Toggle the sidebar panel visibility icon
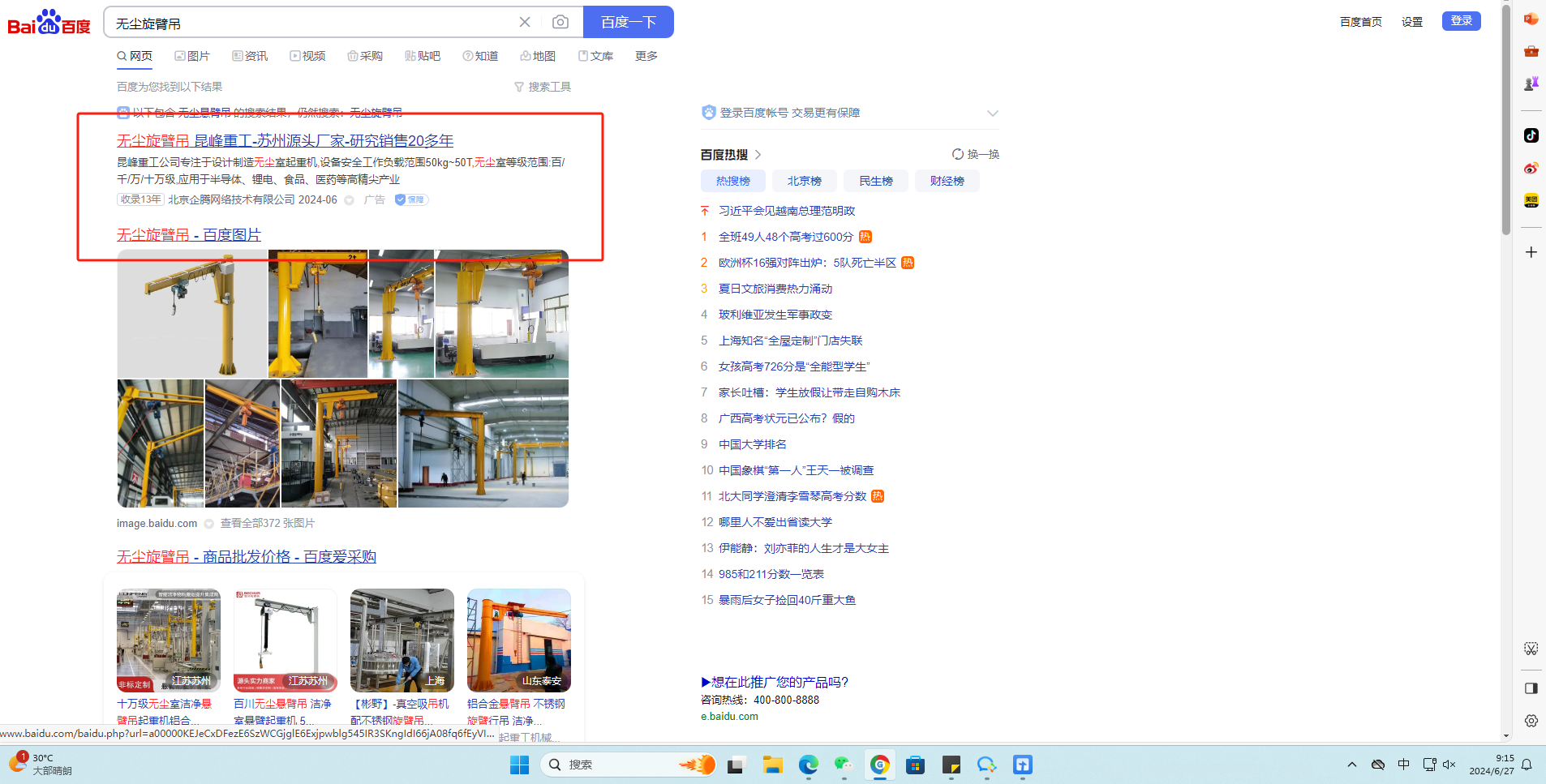Image resolution: width=1546 pixels, height=784 pixels. (1531, 688)
